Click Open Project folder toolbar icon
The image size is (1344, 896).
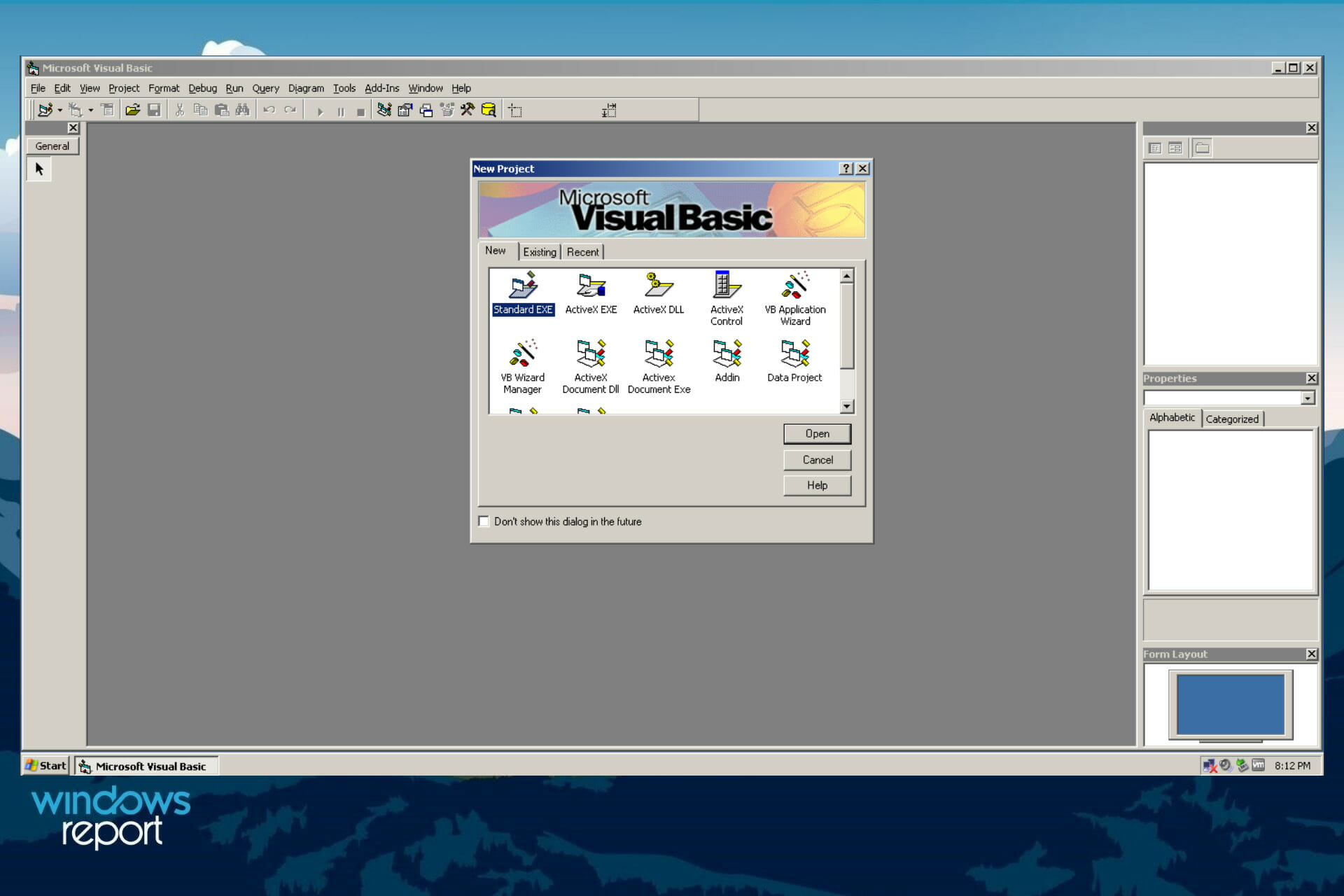(132, 110)
